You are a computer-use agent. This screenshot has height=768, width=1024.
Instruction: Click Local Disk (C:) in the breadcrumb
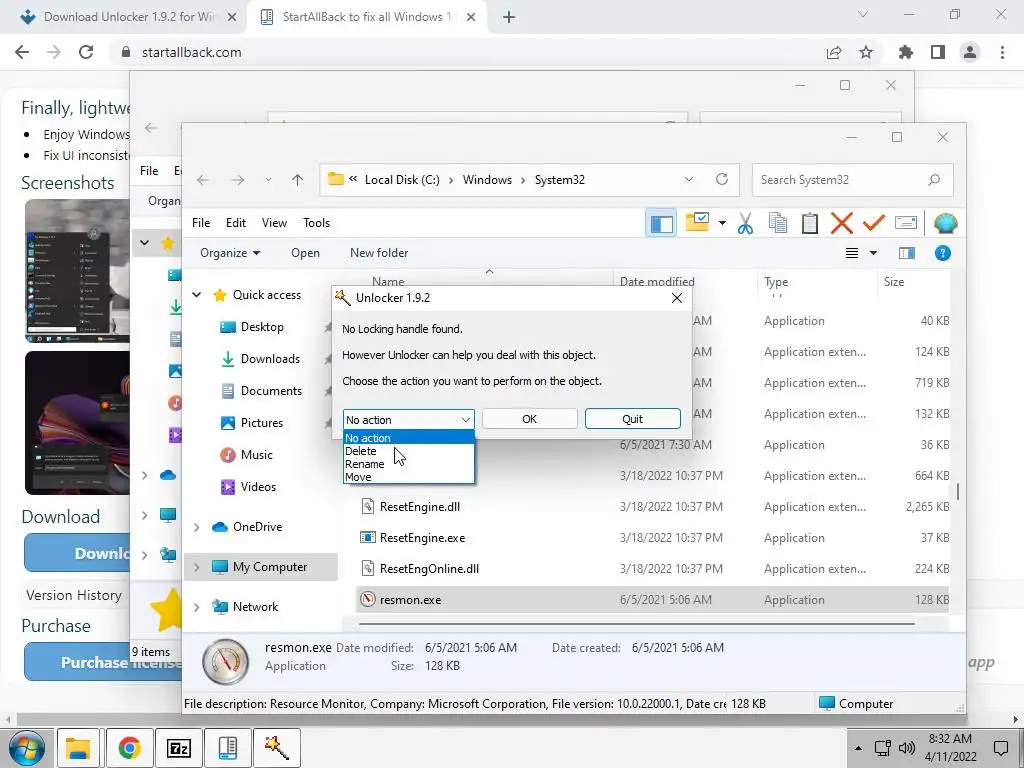pyautogui.click(x=402, y=180)
